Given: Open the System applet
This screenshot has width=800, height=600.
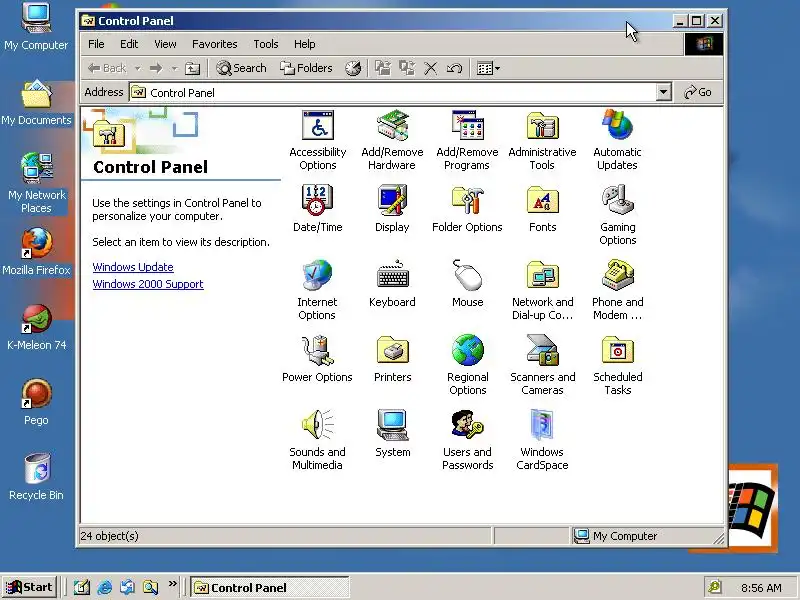Looking at the screenshot, I should [x=392, y=434].
